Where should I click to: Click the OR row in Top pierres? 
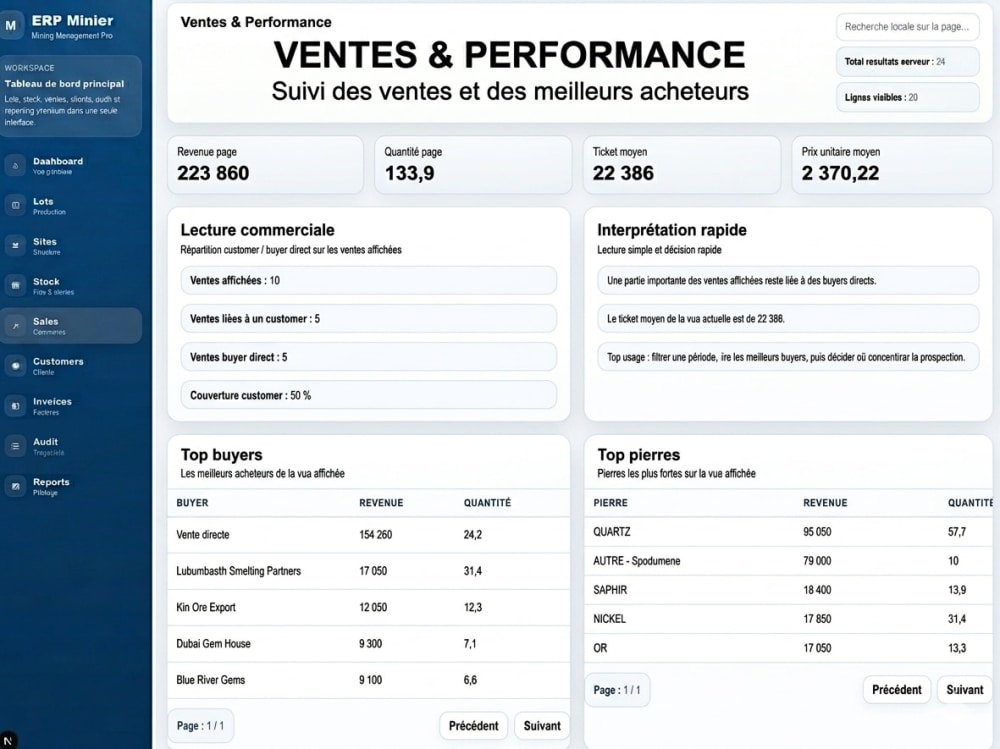pyautogui.click(x=788, y=648)
